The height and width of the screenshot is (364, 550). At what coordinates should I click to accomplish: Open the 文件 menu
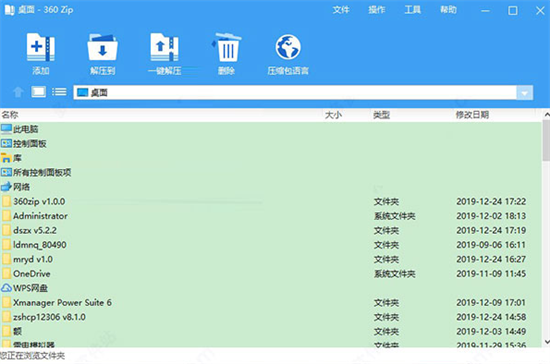coord(341,10)
